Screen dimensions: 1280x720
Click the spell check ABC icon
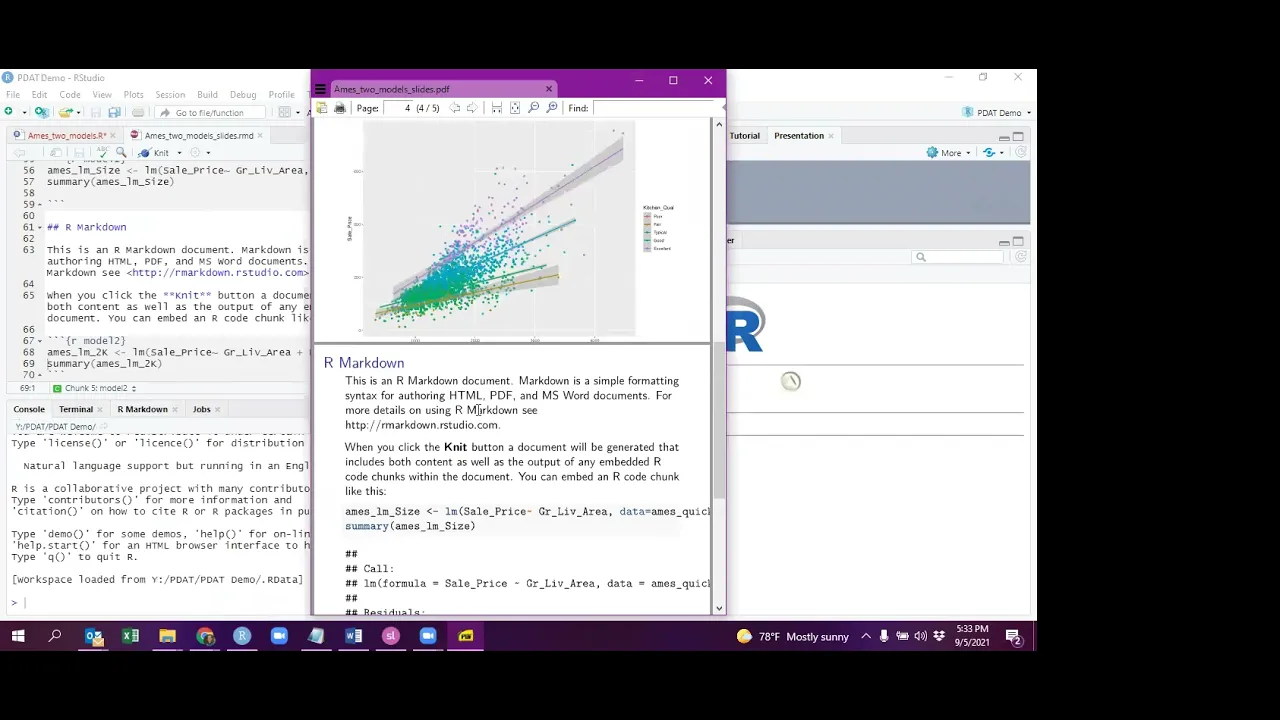pyautogui.click(x=103, y=152)
